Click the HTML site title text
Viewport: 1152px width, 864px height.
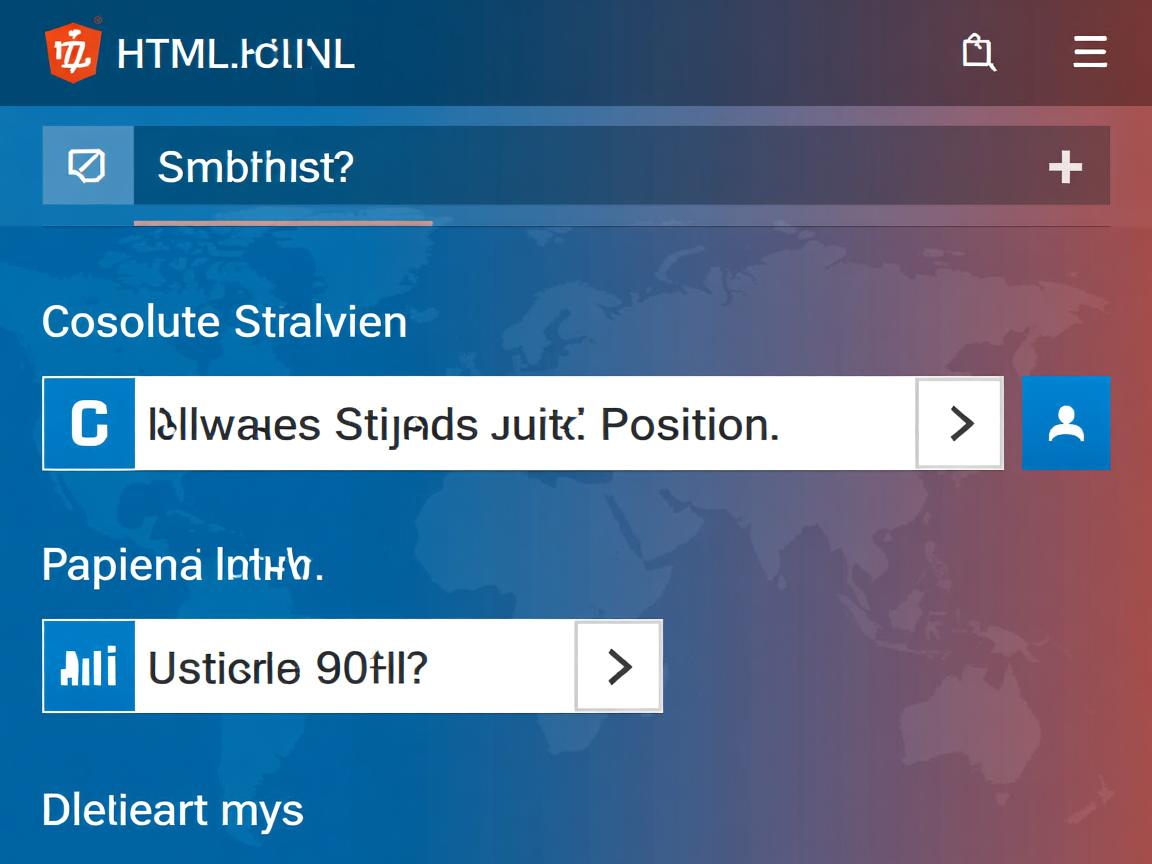[x=236, y=53]
